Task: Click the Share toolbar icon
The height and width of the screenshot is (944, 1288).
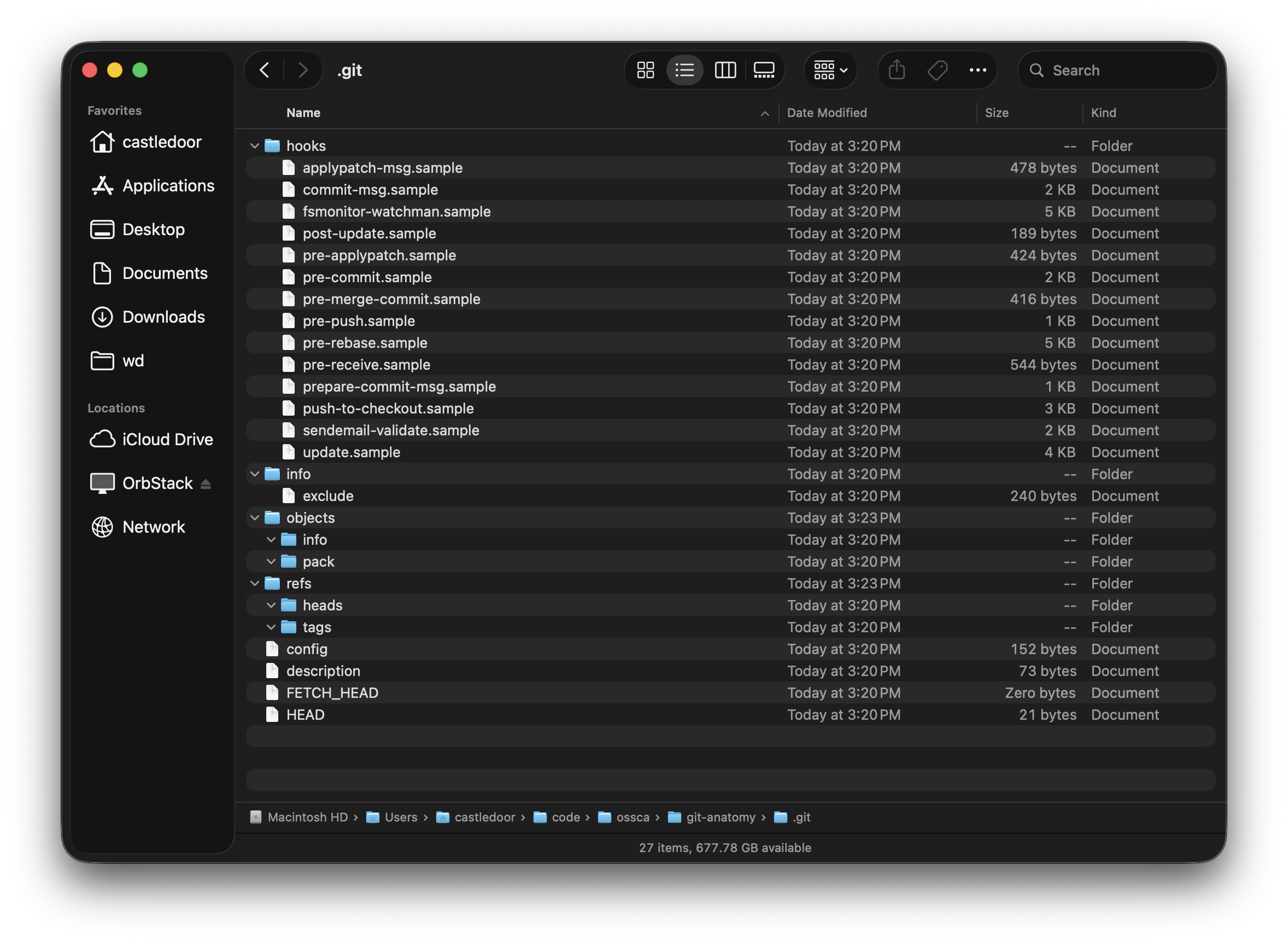Action: click(896, 71)
